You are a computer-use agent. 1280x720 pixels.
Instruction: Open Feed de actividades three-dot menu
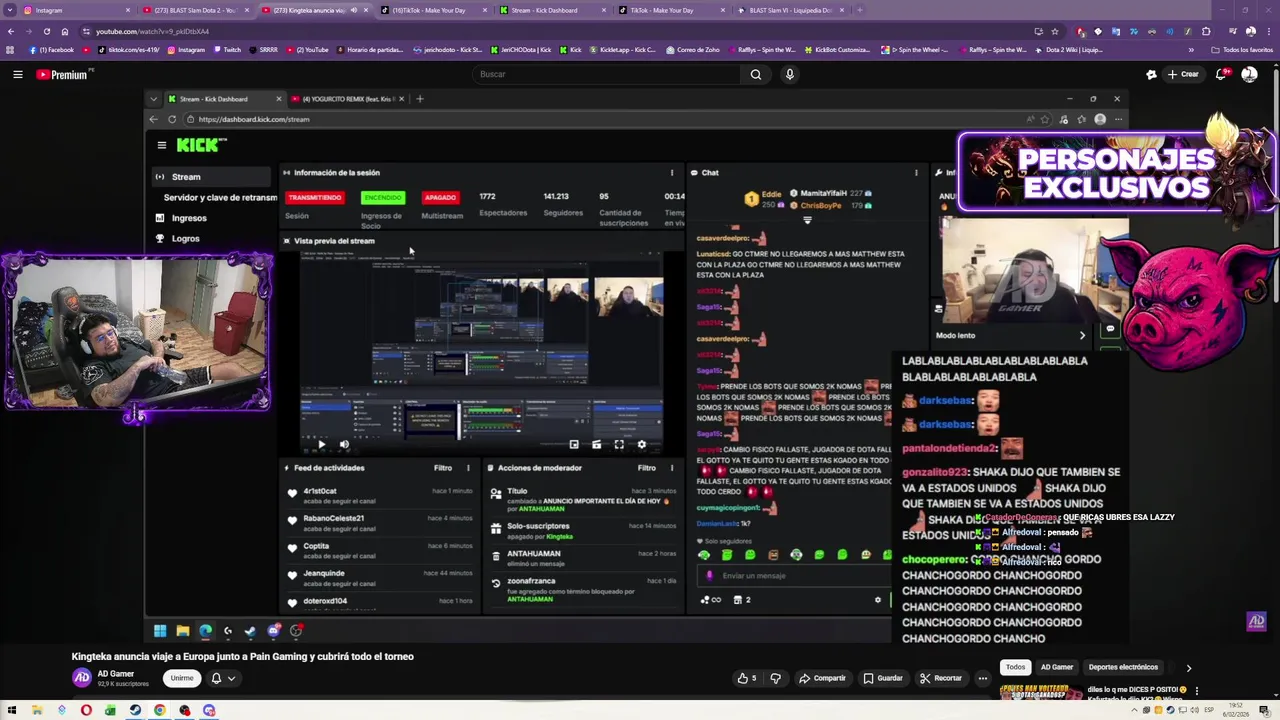point(467,468)
